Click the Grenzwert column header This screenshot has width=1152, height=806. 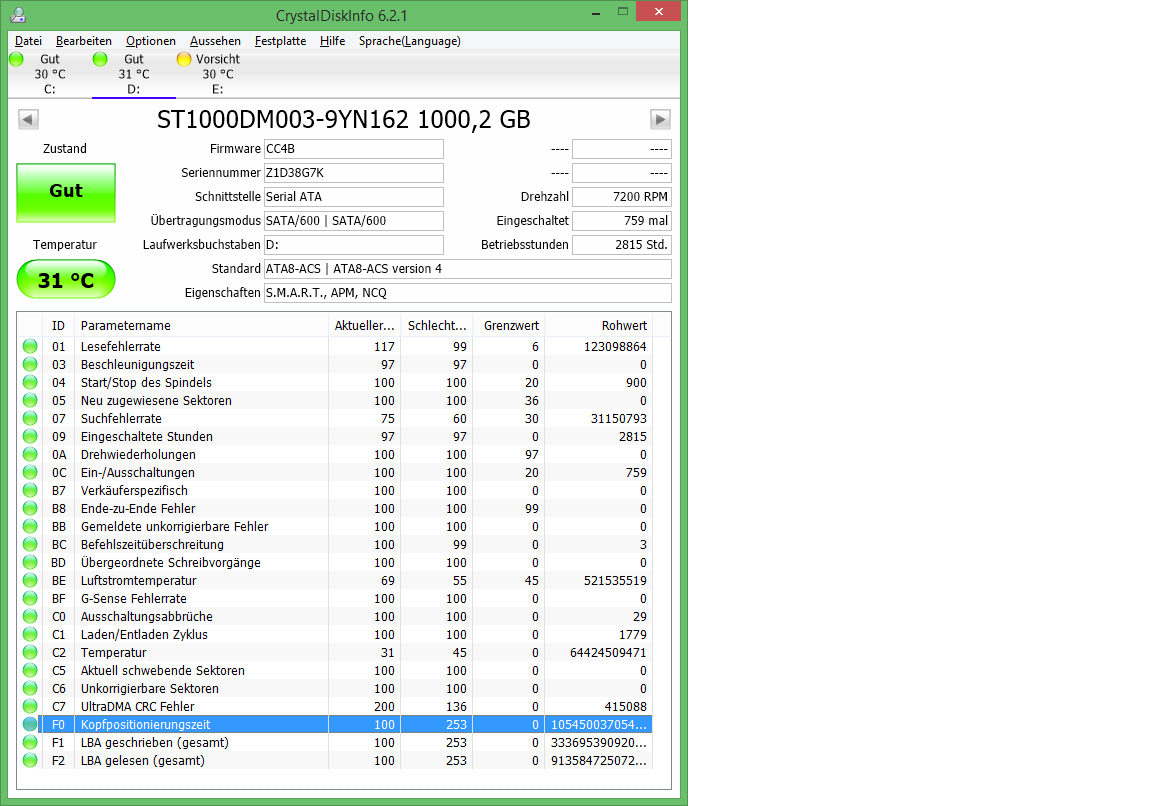click(508, 325)
